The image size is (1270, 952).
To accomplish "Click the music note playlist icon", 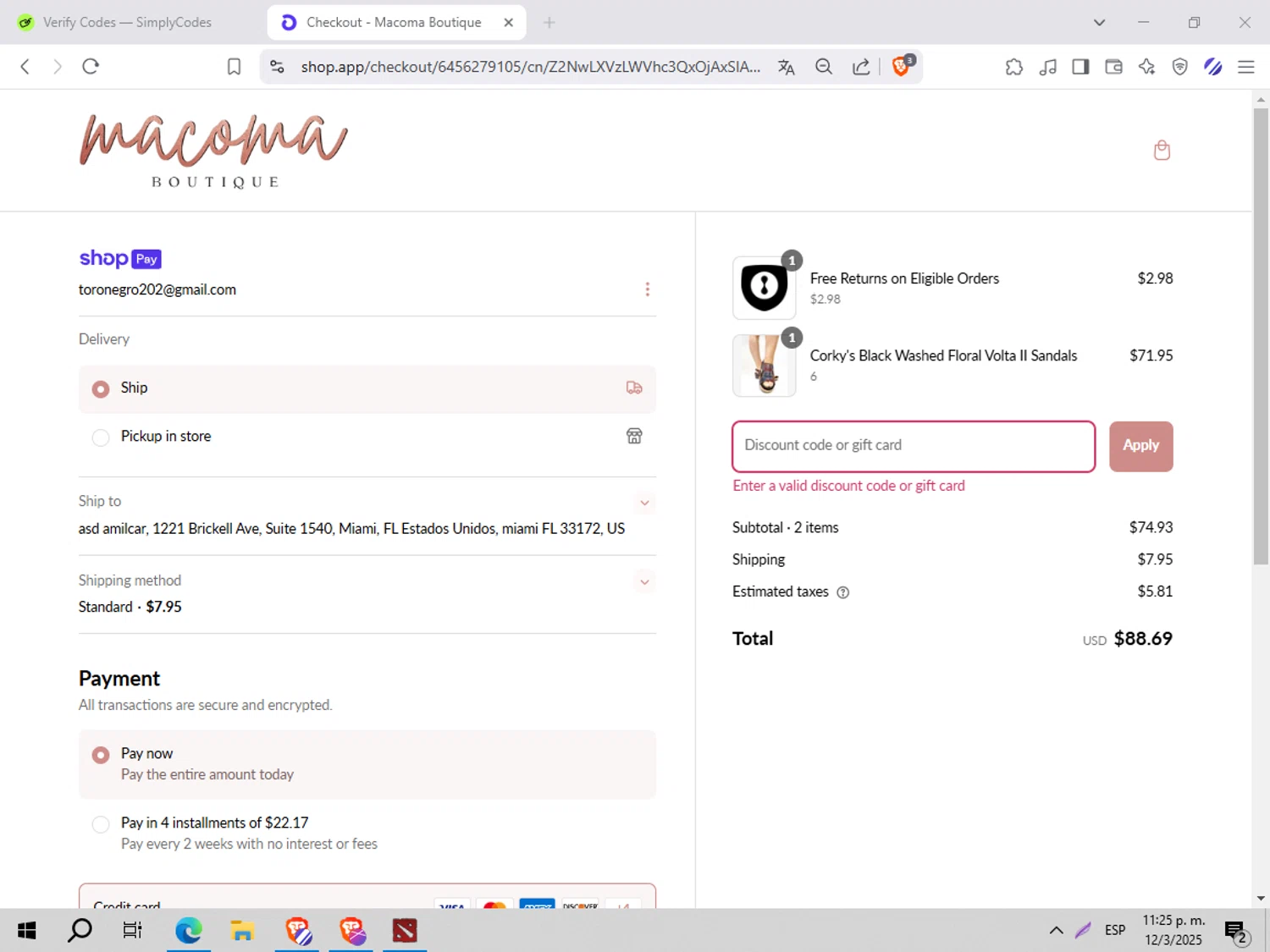I will [1047, 67].
